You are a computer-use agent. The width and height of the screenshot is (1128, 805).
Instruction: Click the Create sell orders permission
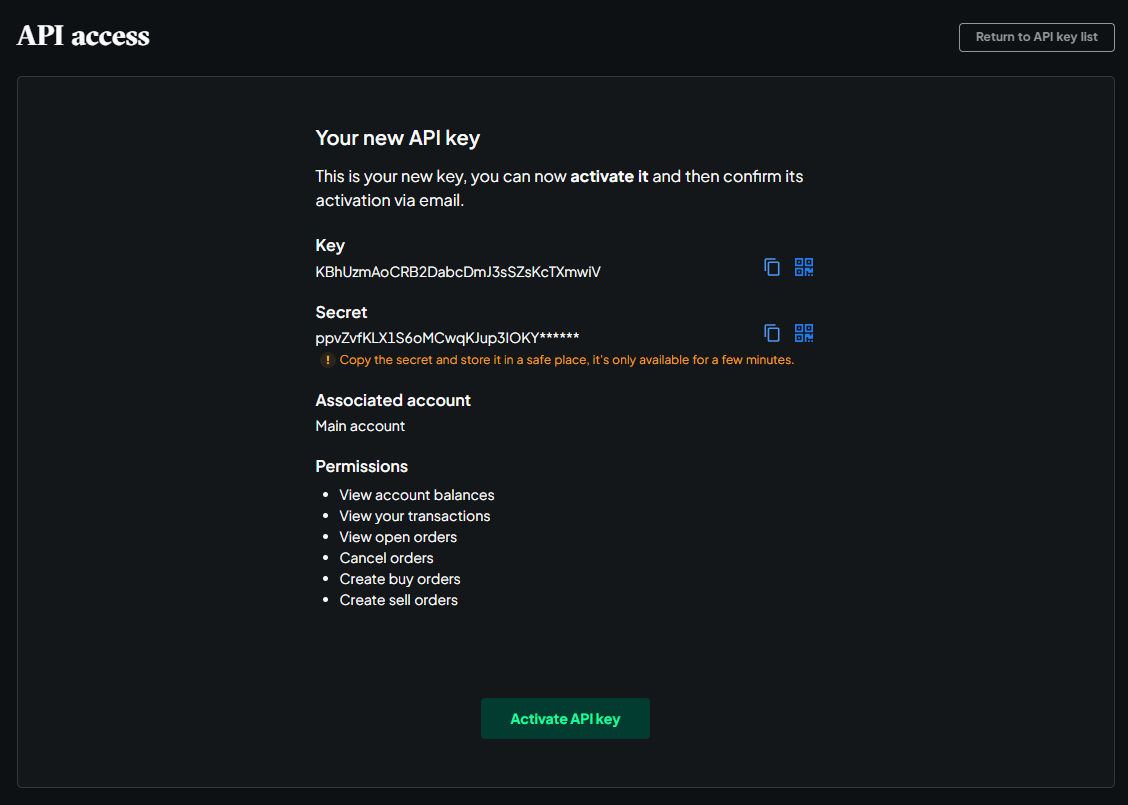point(398,600)
